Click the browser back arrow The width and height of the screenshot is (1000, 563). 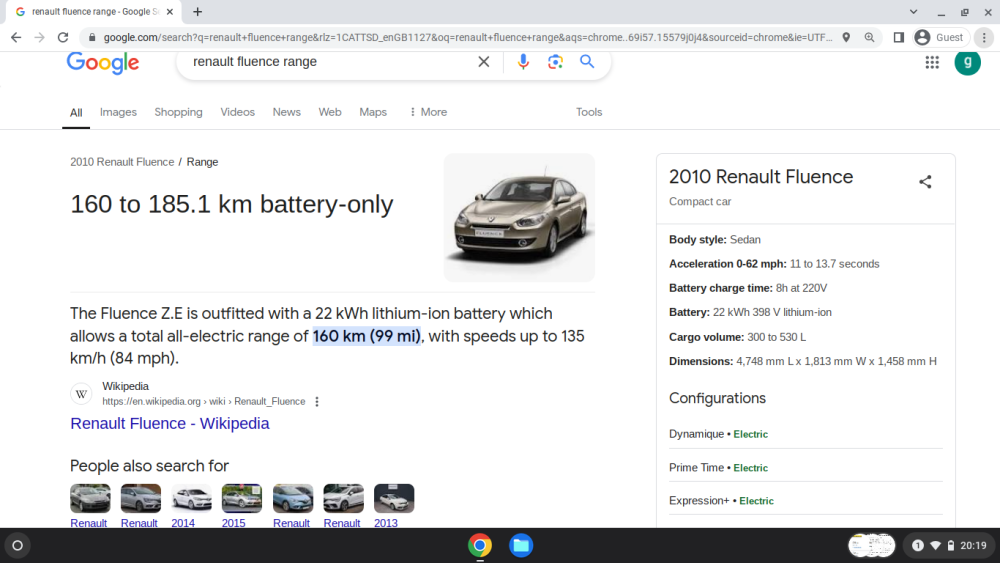tap(16, 38)
